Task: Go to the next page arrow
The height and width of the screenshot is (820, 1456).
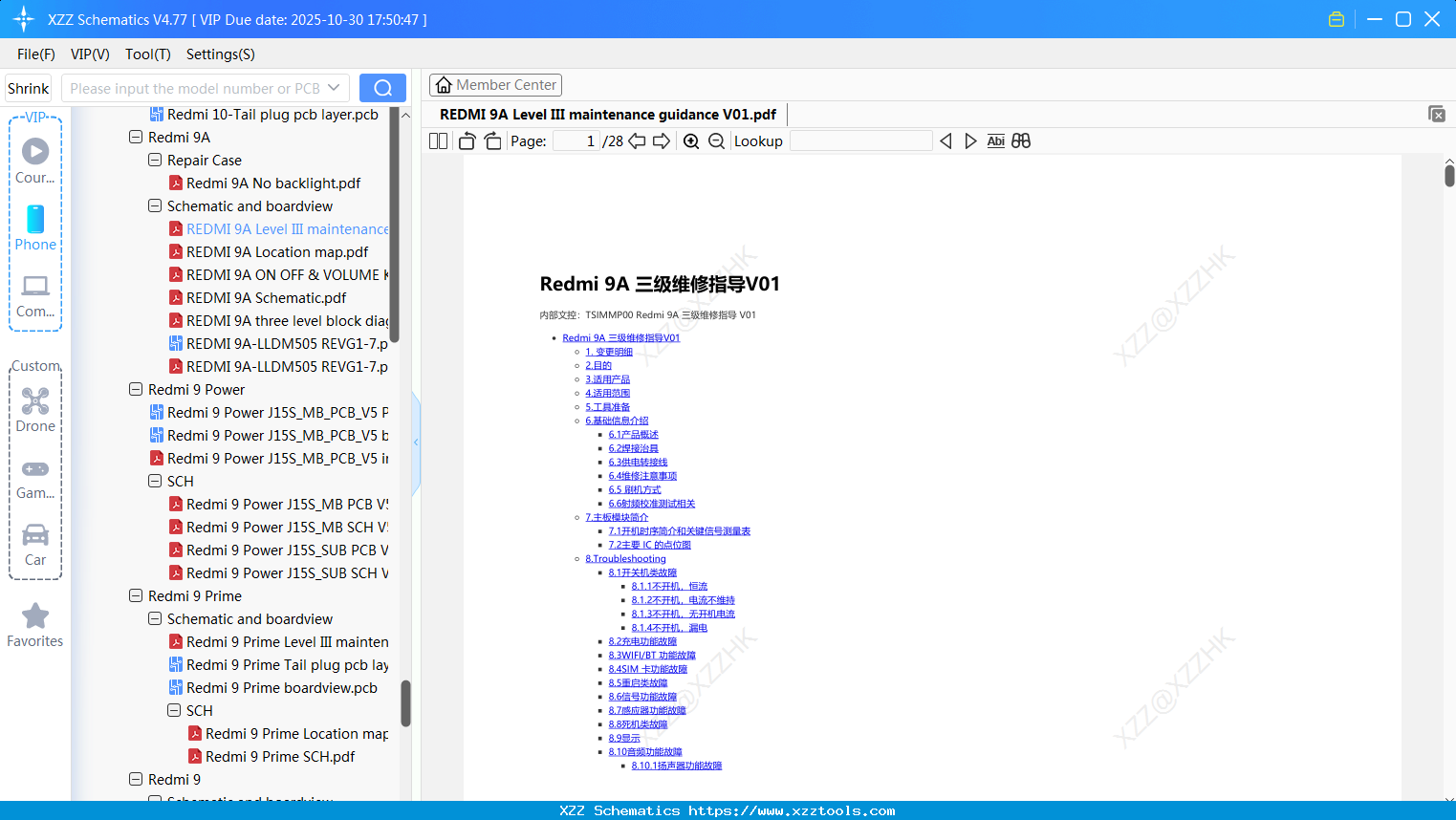Action: pos(662,141)
